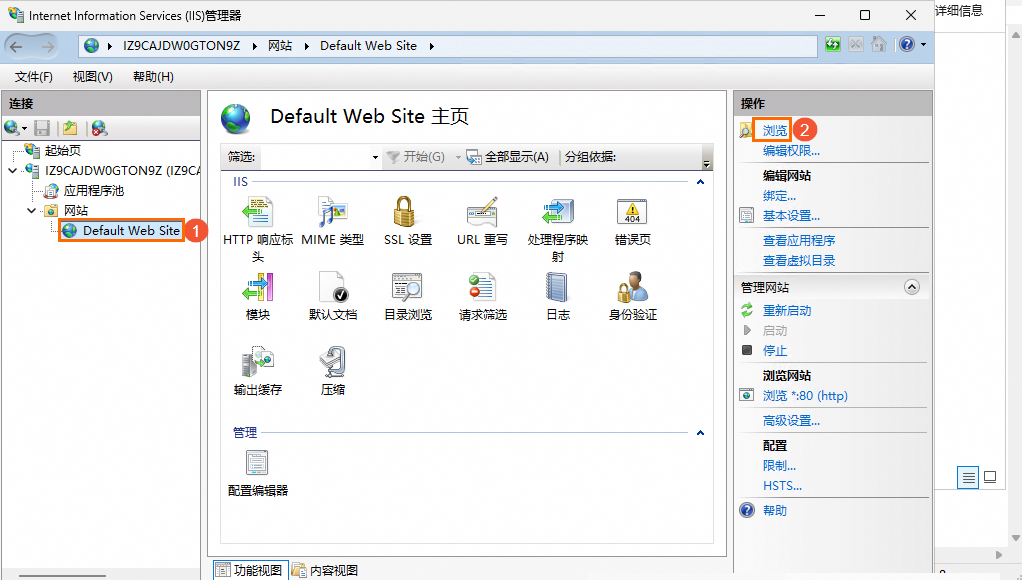Open the view options arrow at filter bar end
Image resolution: width=1022 pixels, height=580 pixels.
pos(707,162)
